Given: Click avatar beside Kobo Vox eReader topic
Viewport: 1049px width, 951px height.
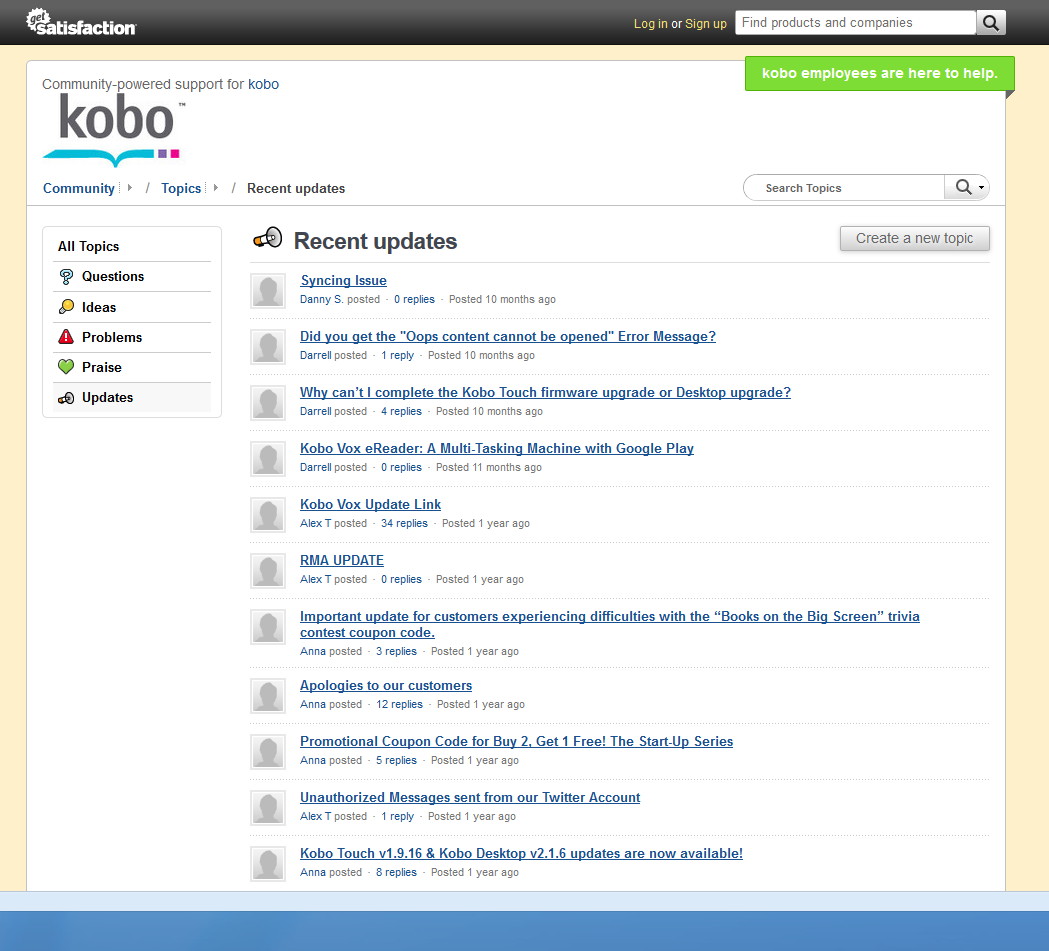Looking at the screenshot, I should 268,459.
